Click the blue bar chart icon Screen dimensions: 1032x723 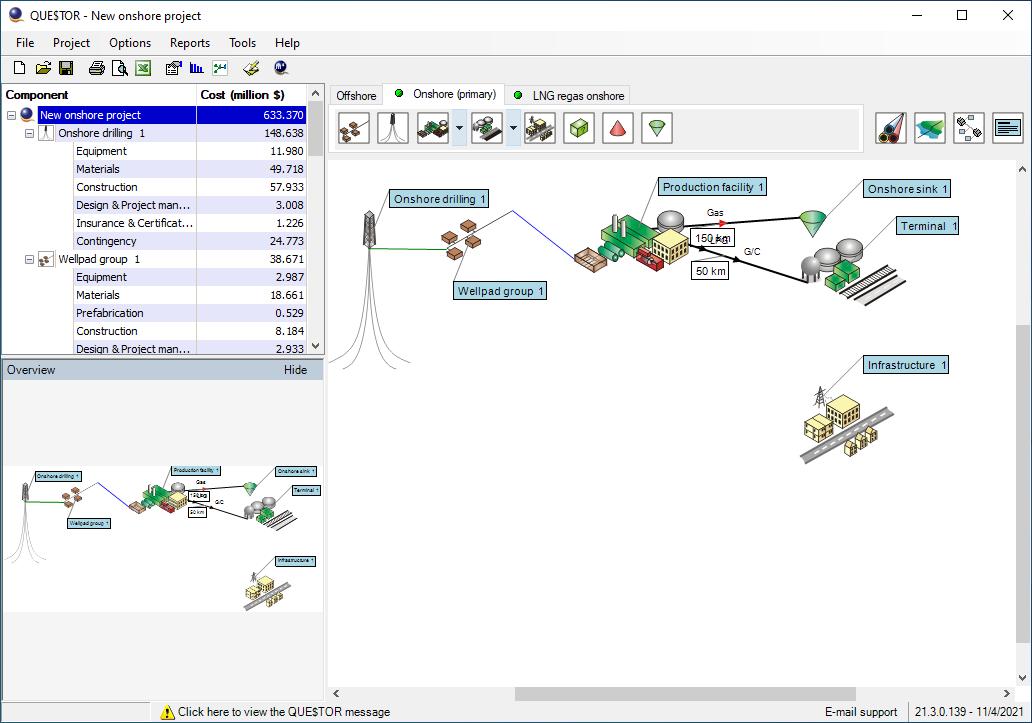tap(196, 68)
